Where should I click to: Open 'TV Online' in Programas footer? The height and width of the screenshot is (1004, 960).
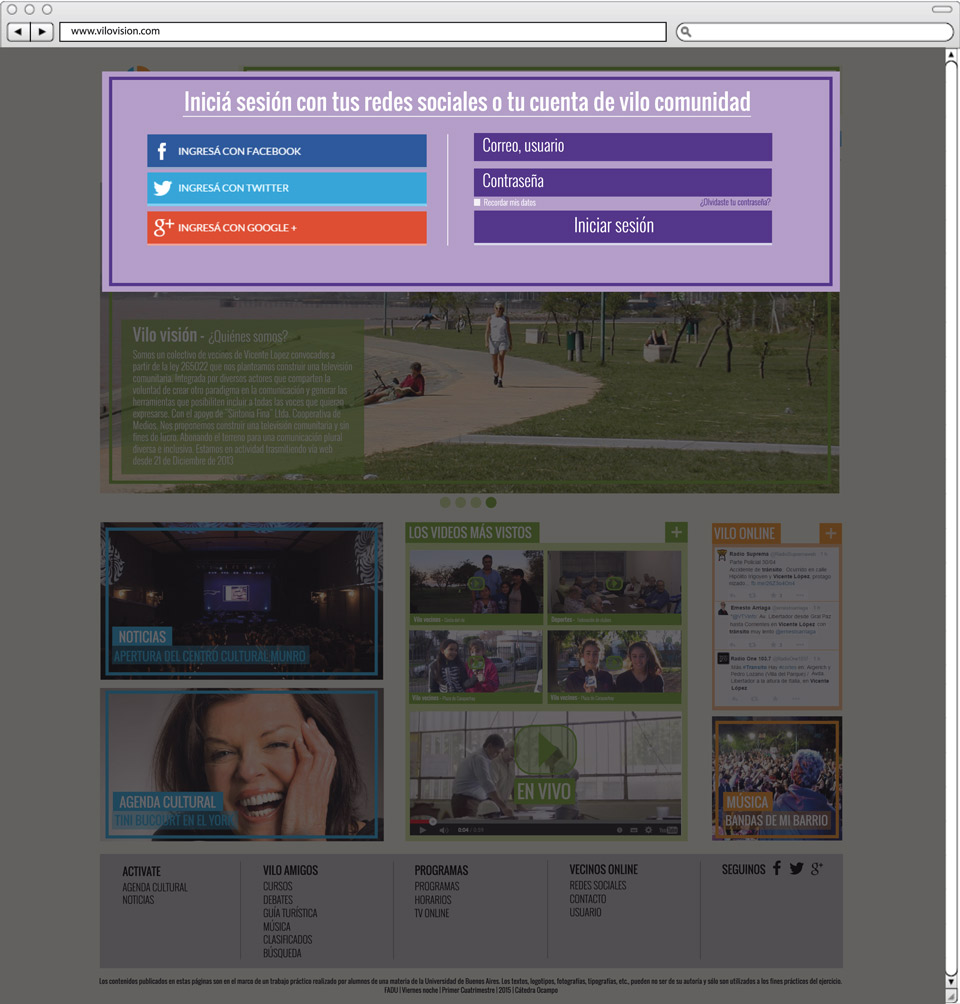tap(431, 913)
